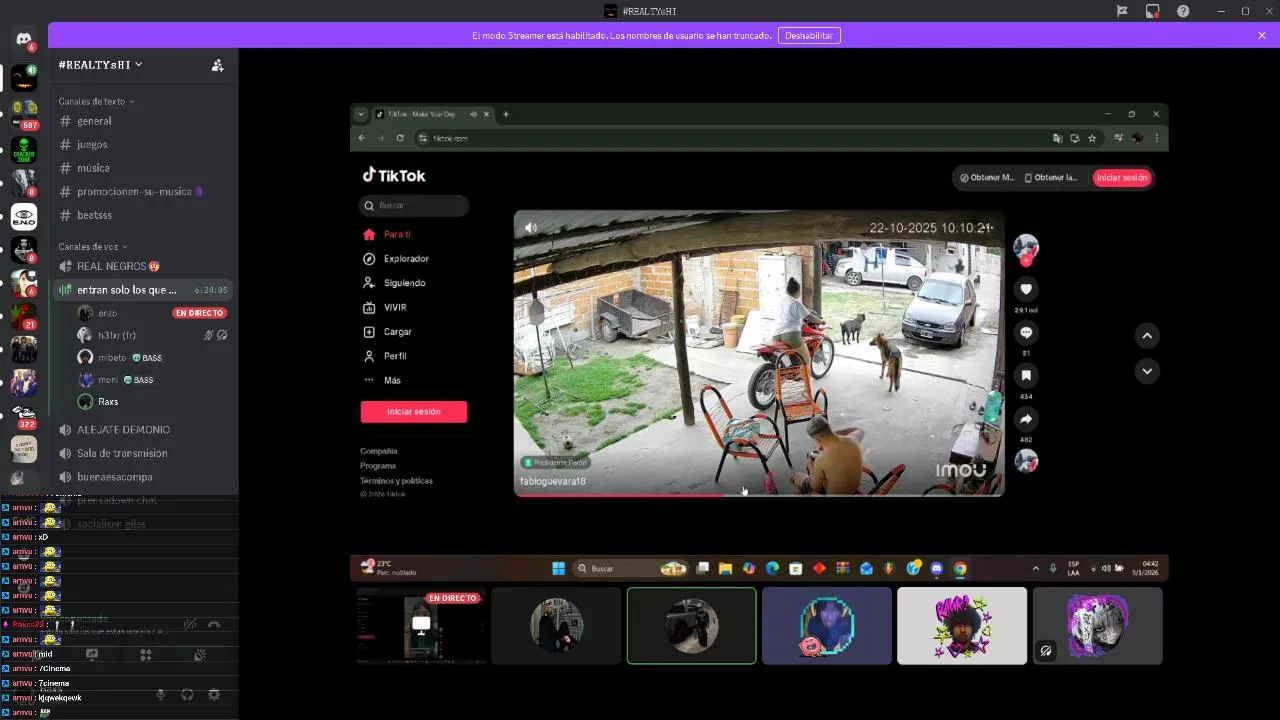Open the Cracked Zone server icon
The width and height of the screenshot is (1280, 720).
click(x=24, y=150)
